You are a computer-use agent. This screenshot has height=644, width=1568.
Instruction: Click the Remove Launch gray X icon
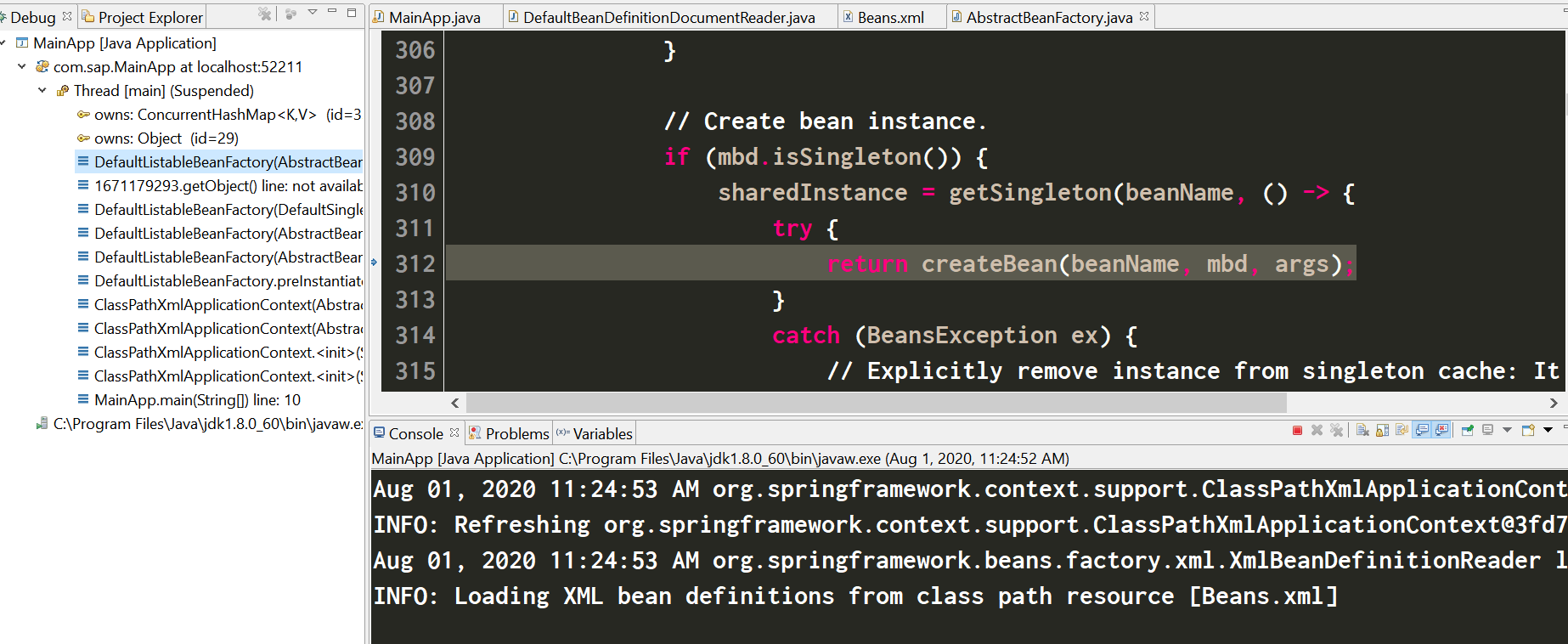[1317, 431]
